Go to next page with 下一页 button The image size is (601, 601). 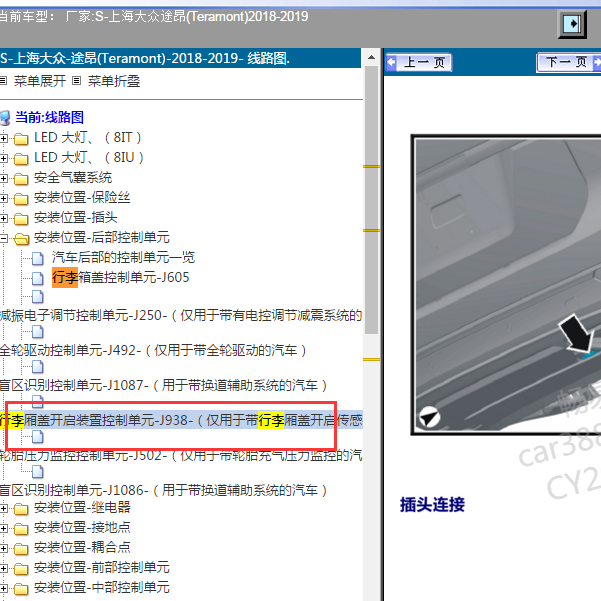tap(569, 62)
